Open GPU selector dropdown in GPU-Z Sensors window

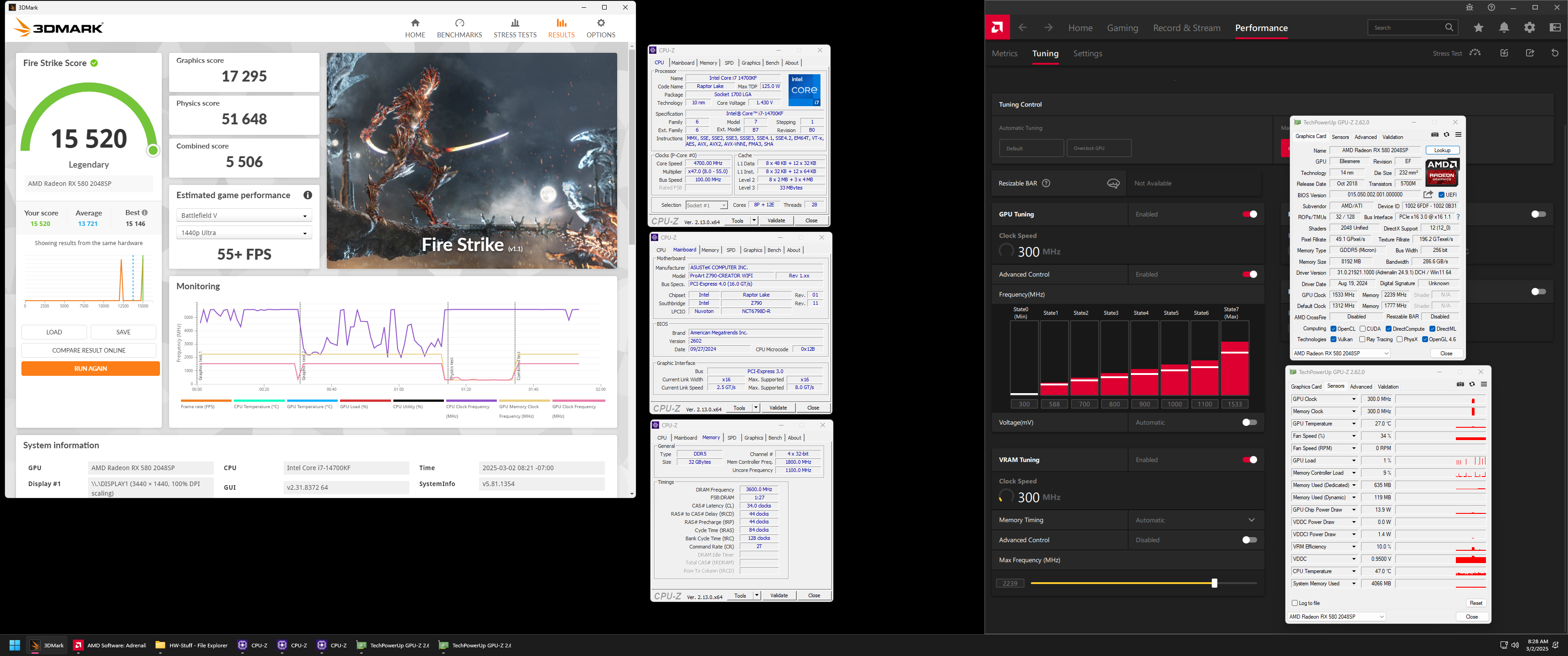point(1337,617)
